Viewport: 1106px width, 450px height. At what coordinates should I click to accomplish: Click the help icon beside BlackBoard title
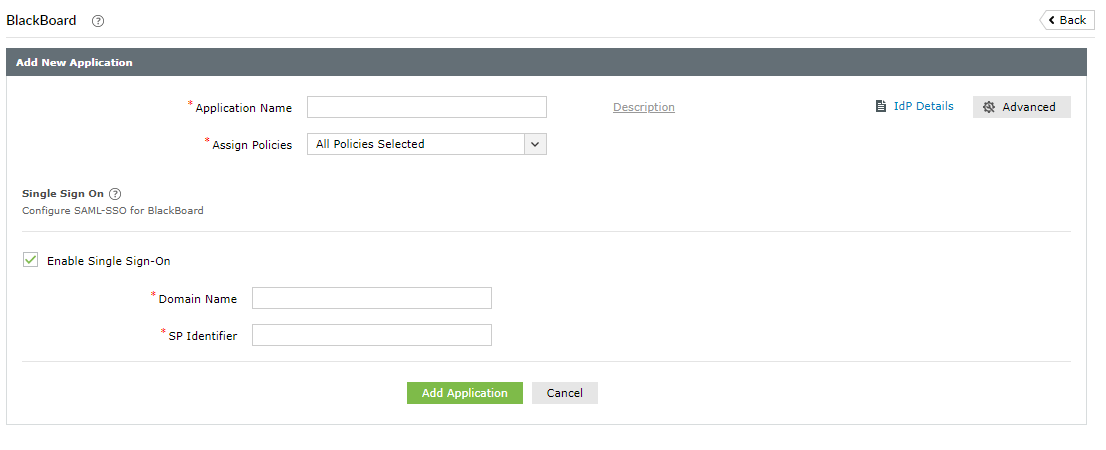tap(98, 21)
